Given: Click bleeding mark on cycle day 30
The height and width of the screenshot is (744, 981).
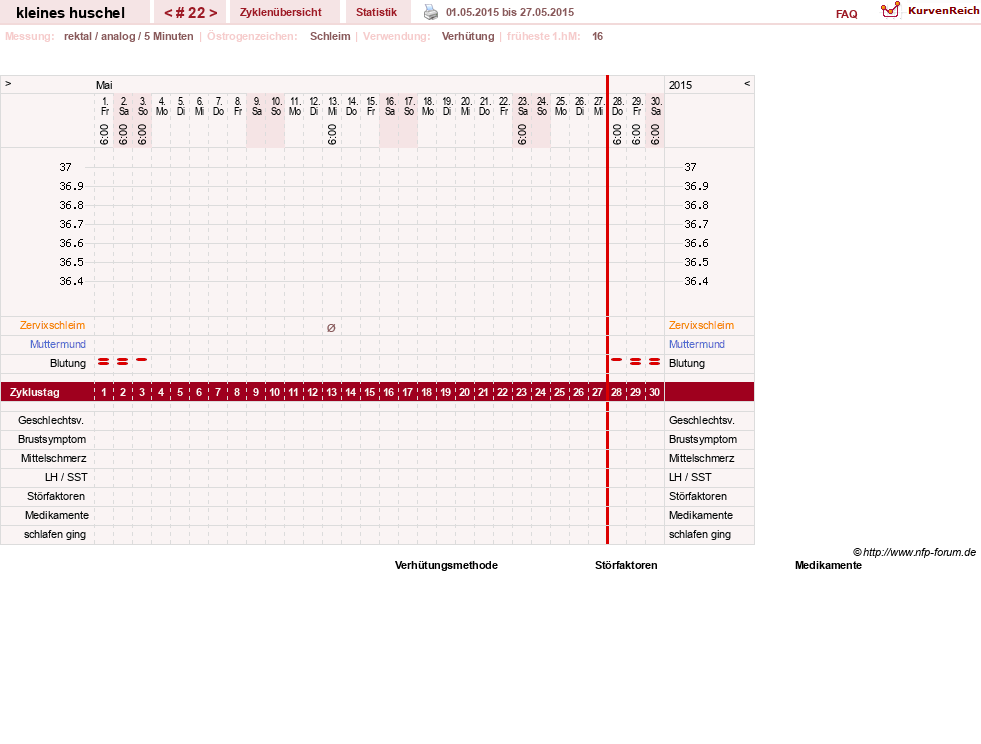Looking at the screenshot, I should 654,362.
